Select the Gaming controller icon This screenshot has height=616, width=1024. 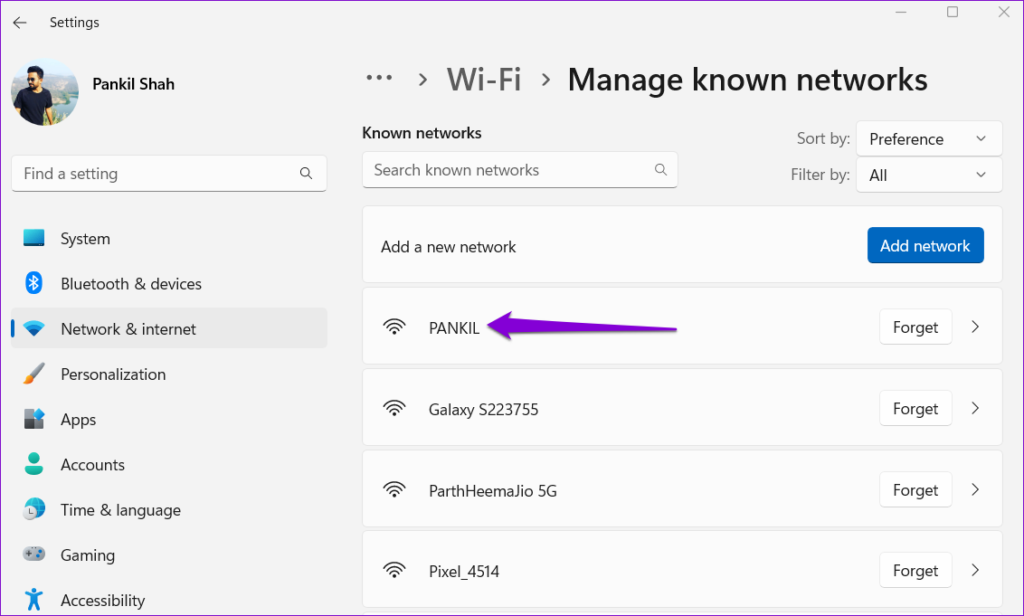[x=34, y=554]
